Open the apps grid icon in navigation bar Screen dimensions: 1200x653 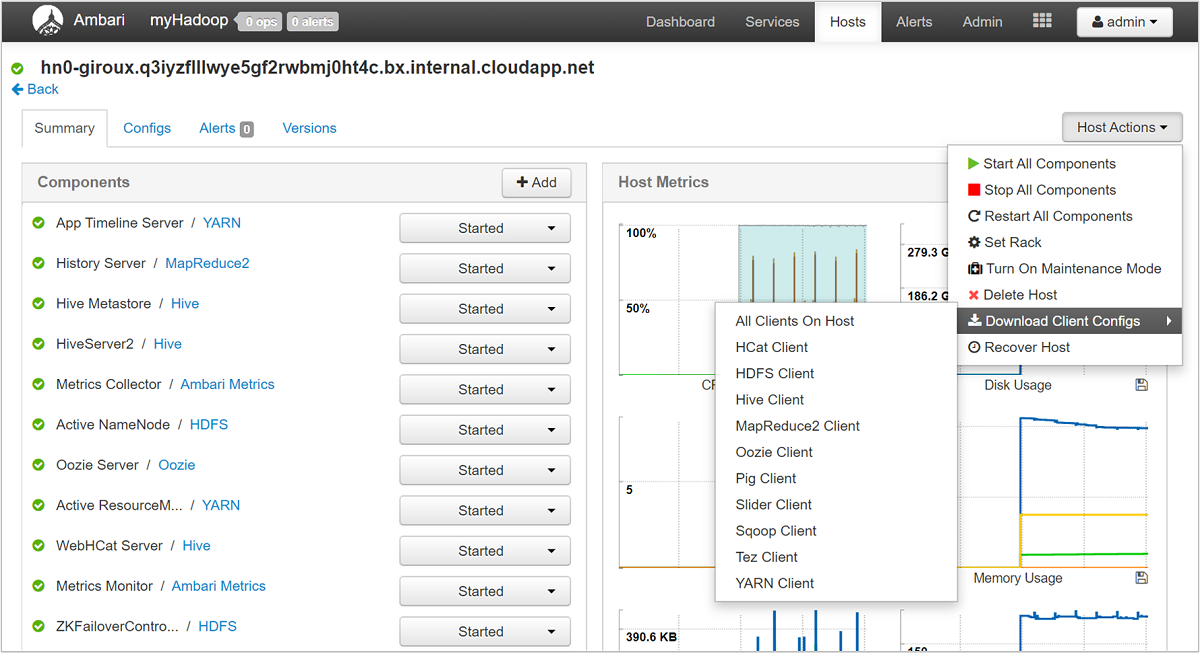click(x=1041, y=20)
